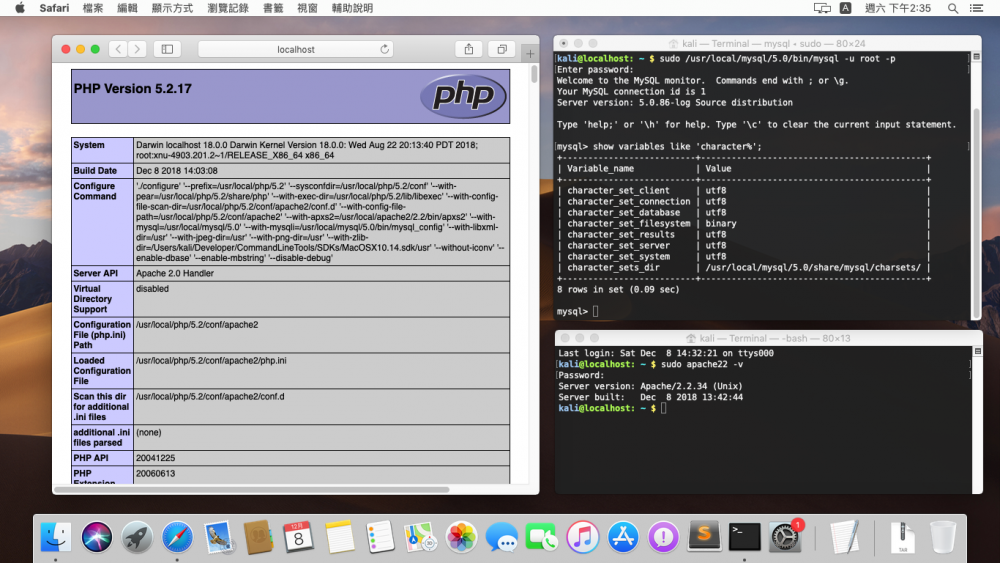Click the Terminal Dock icon

coord(744,537)
